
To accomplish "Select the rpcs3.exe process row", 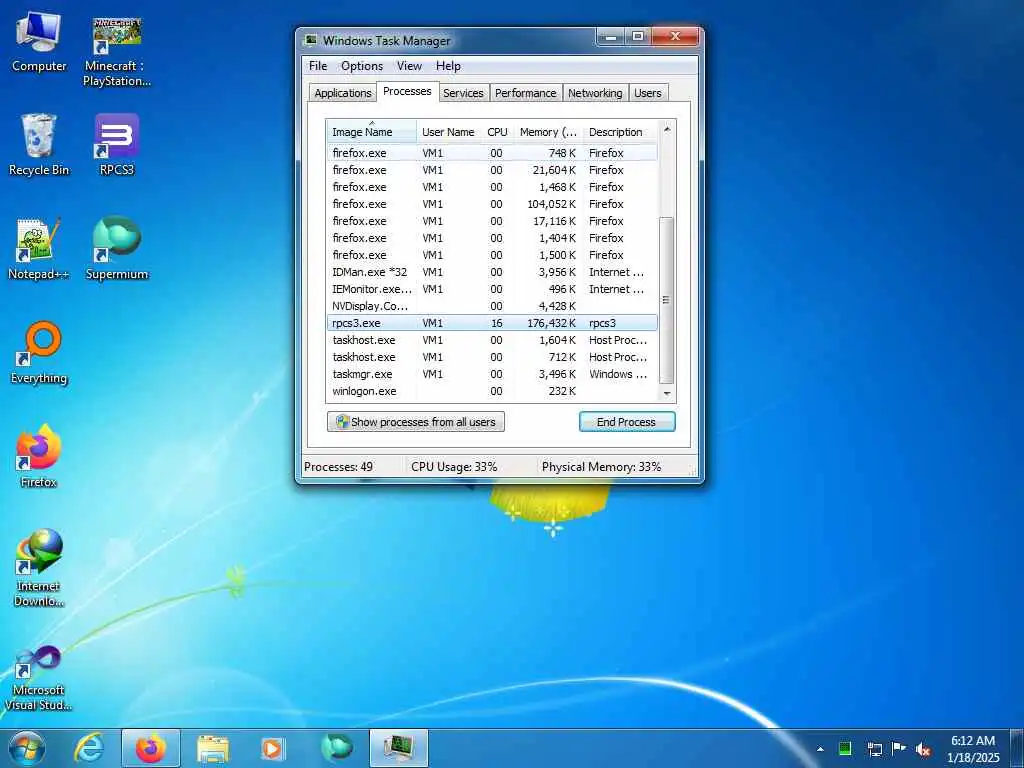I will pos(492,323).
